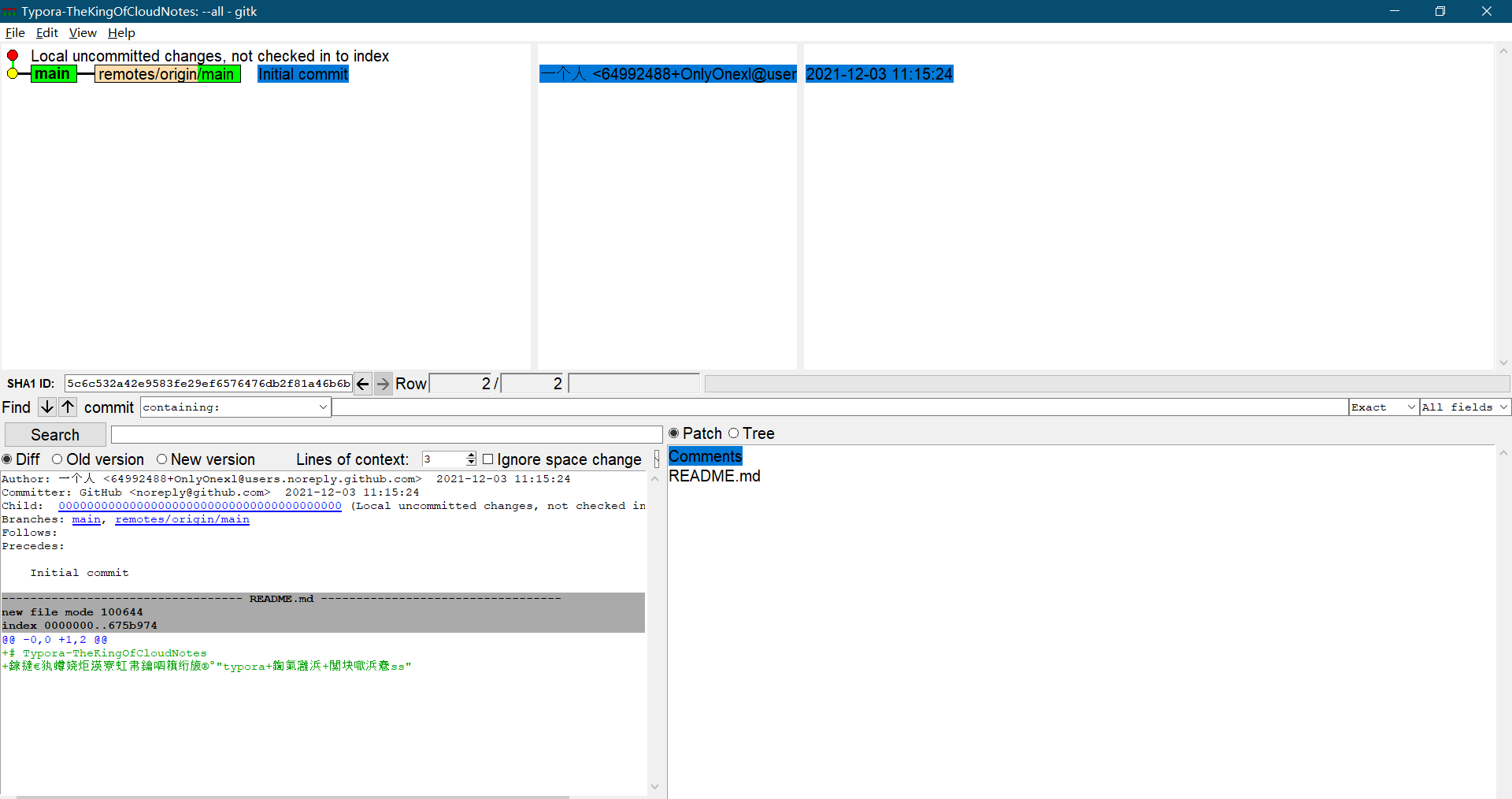Decrease lines of context with down spinner
Image resolution: width=1512 pixels, height=799 pixels.
(471, 463)
